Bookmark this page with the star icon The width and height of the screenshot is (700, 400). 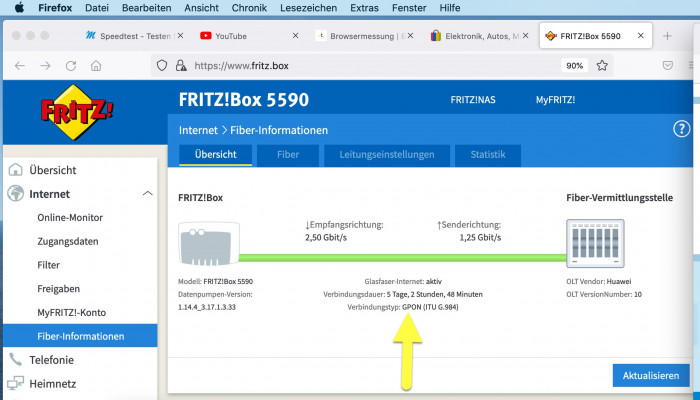pos(602,66)
